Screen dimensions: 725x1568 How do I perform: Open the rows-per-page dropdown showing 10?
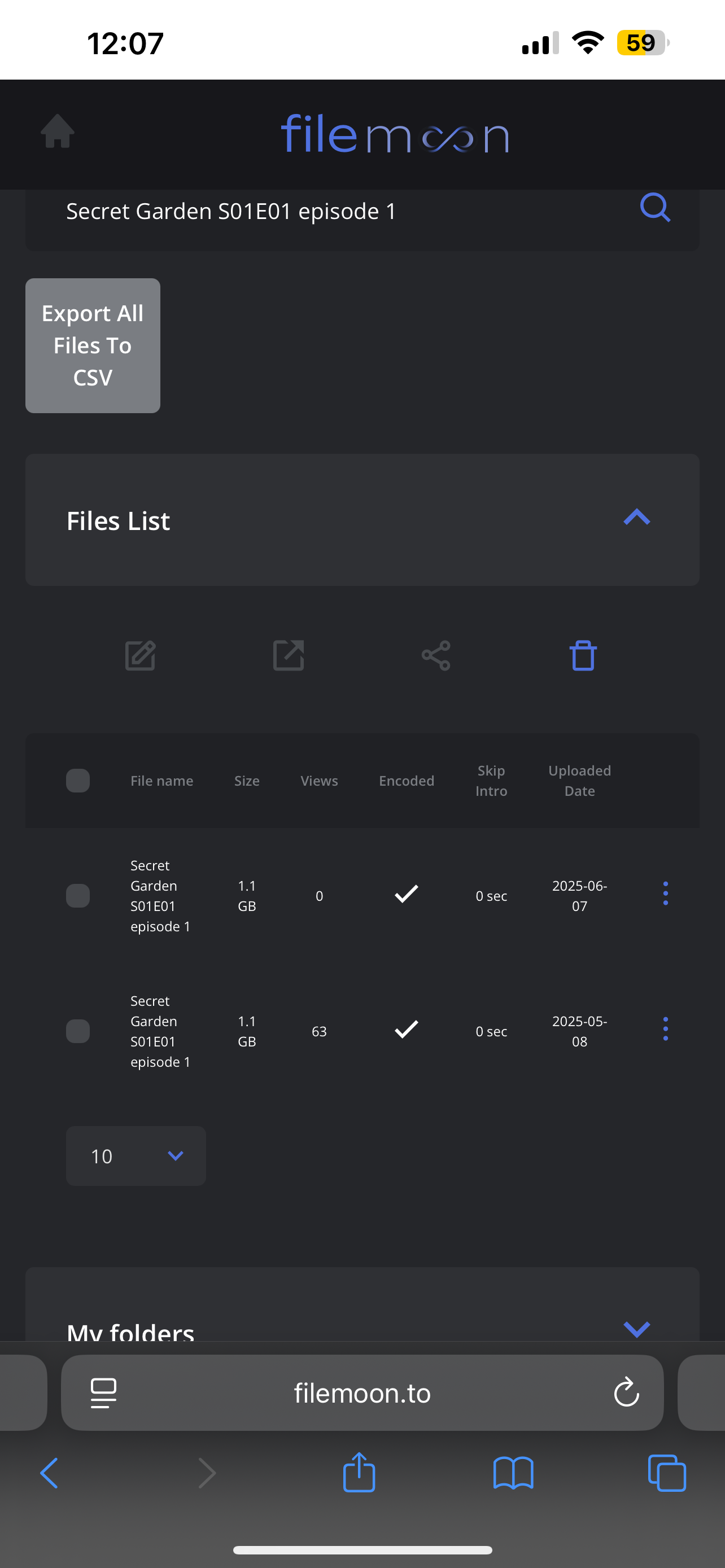point(136,1156)
